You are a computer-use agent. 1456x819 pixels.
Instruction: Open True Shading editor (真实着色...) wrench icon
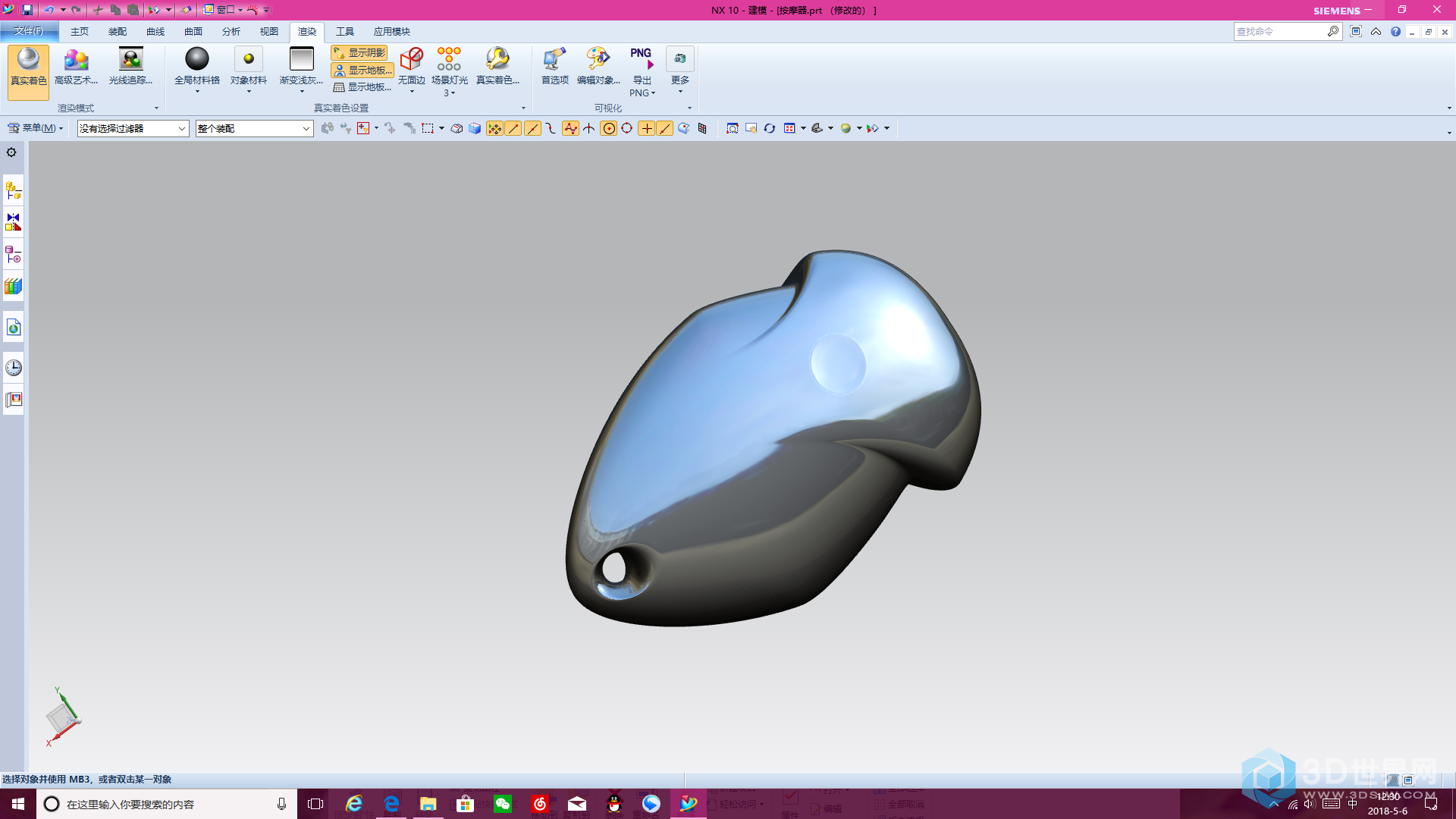[497, 59]
